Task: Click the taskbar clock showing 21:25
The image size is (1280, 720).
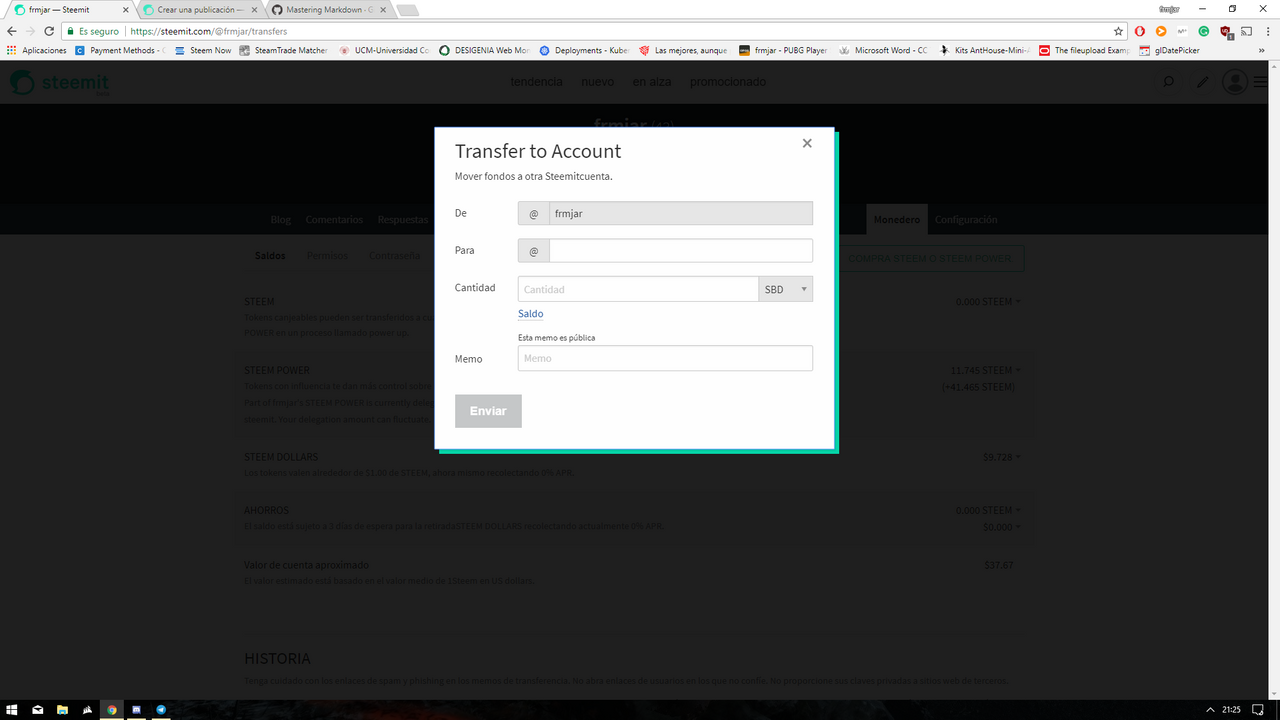Action: pyautogui.click(x=1233, y=710)
